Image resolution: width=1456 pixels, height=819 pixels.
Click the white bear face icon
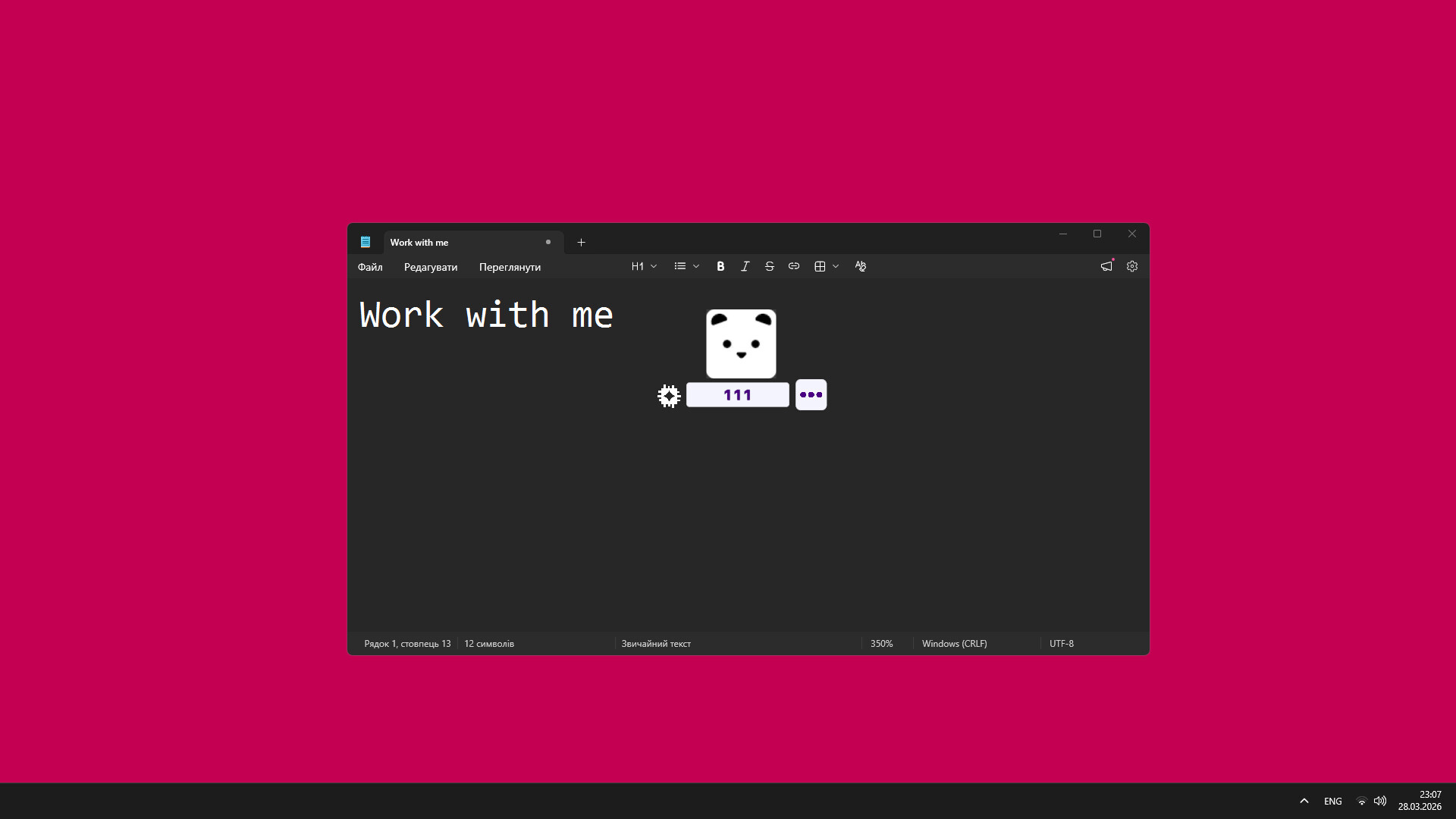(x=741, y=343)
